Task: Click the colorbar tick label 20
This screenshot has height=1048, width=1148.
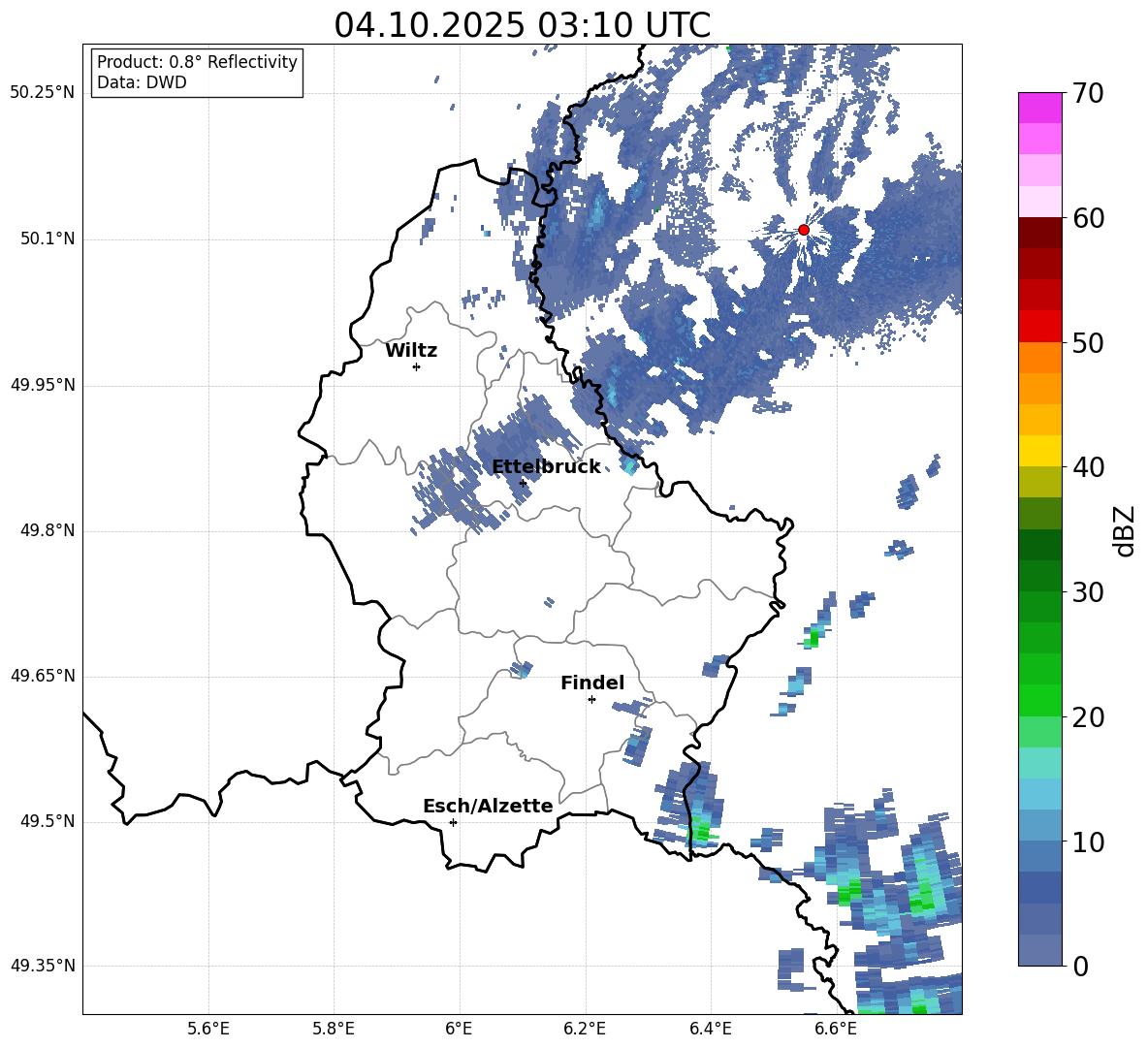Action: point(1088,716)
